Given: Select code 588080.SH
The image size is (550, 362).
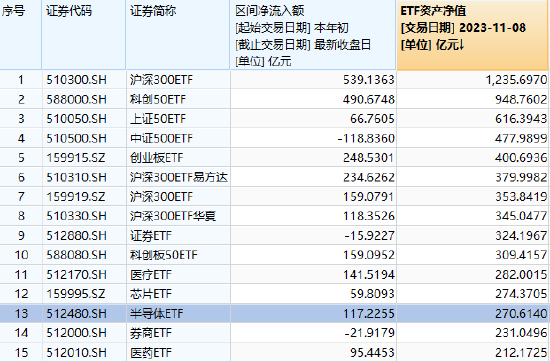Looking at the screenshot, I should [x=76, y=255].
